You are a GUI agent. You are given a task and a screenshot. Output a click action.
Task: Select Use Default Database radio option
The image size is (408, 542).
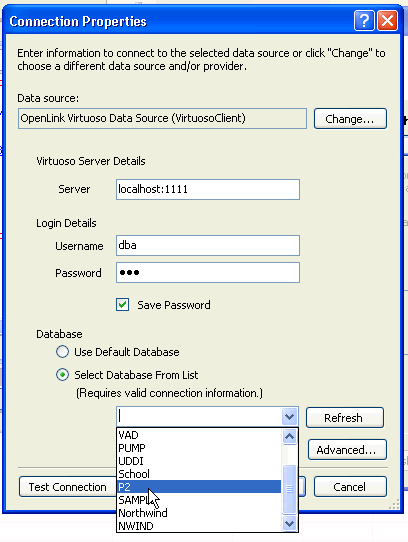click(x=63, y=352)
